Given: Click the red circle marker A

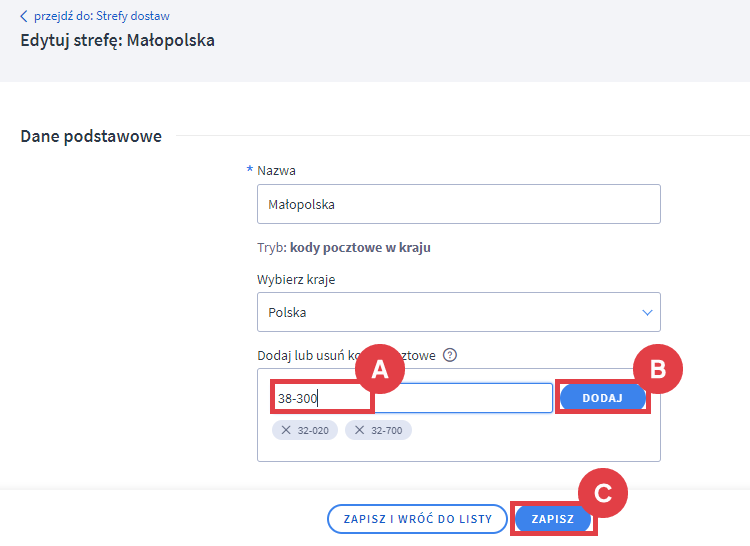Looking at the screenshot, I should coord(379,369).
